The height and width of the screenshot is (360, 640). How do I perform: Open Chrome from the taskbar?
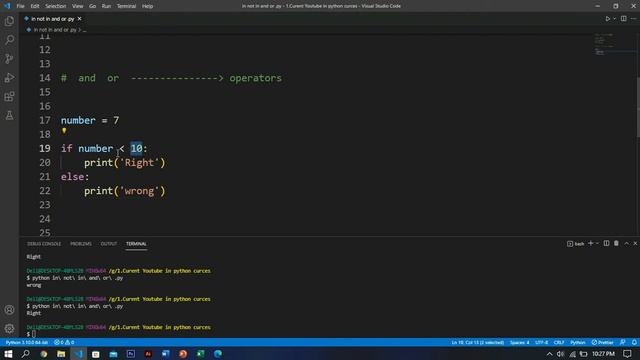(43, 354)
